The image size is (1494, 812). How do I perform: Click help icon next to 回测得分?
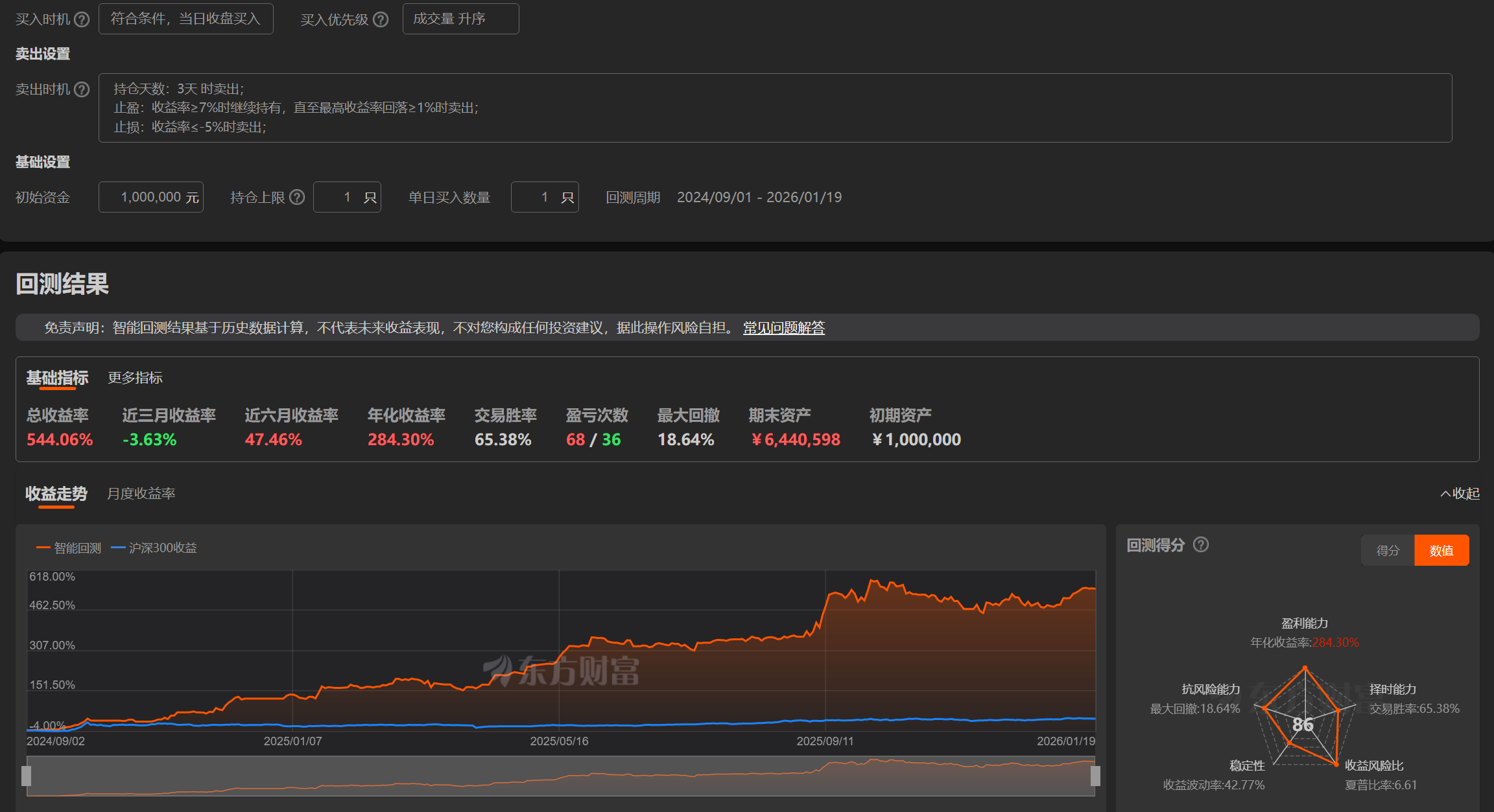pos(1201,544)
